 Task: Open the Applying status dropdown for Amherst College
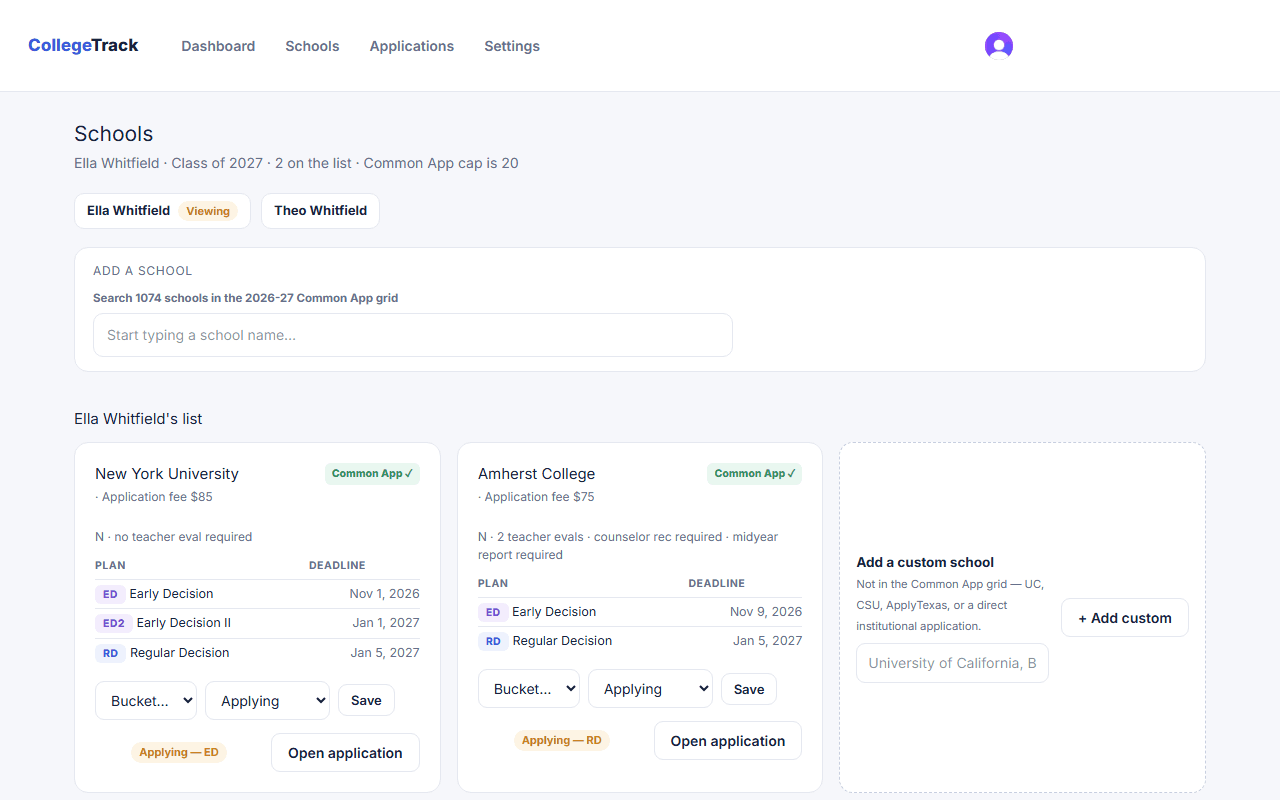650,689
